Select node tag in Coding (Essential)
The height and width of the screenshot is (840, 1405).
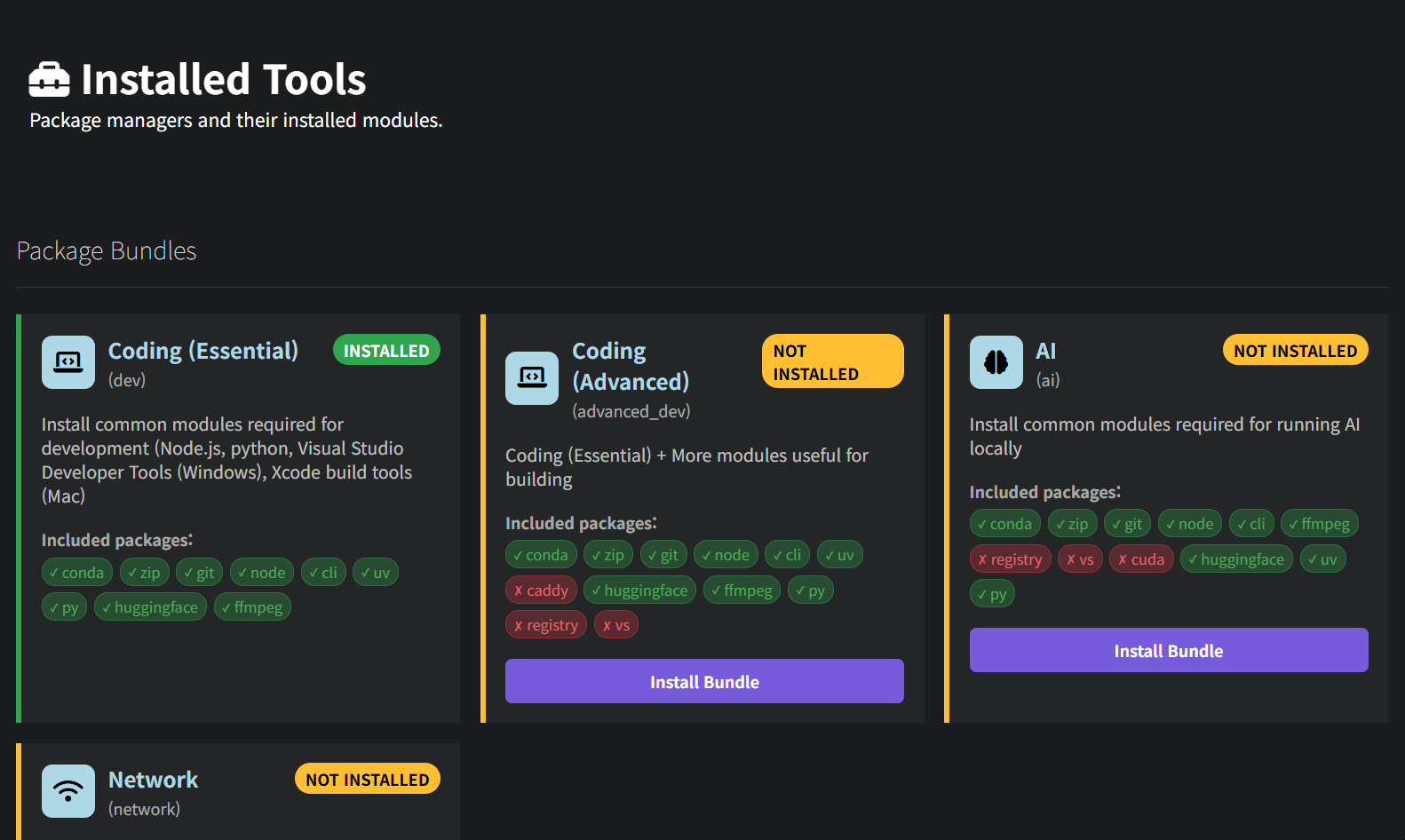coord(262,573)
